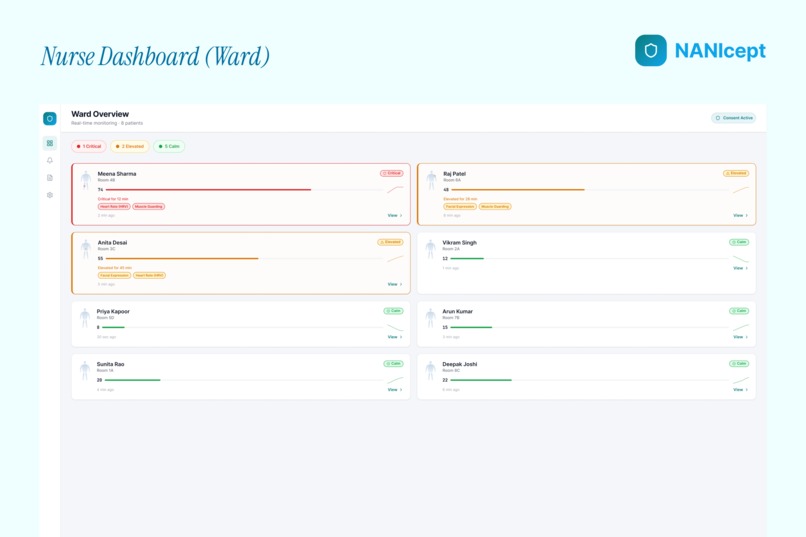Click Deepak Joshi's green score bar
Screen dimensions: 806x537
(x=481, y=380)
